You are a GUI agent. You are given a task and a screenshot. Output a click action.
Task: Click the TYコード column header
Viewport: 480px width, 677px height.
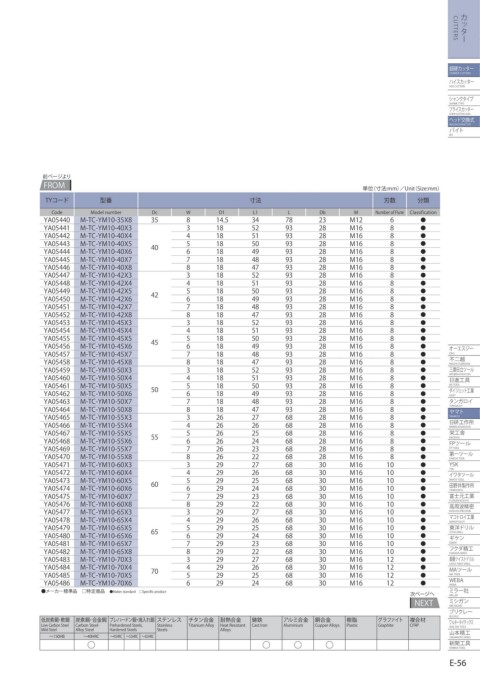57,200
